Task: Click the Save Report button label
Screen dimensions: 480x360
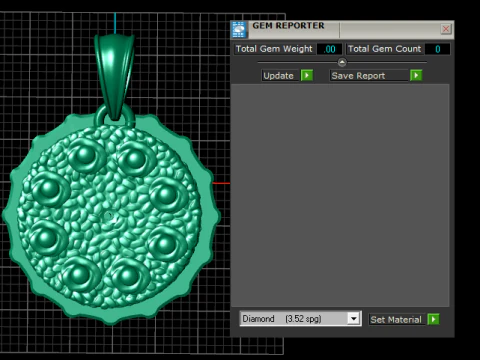Action: 358,76
